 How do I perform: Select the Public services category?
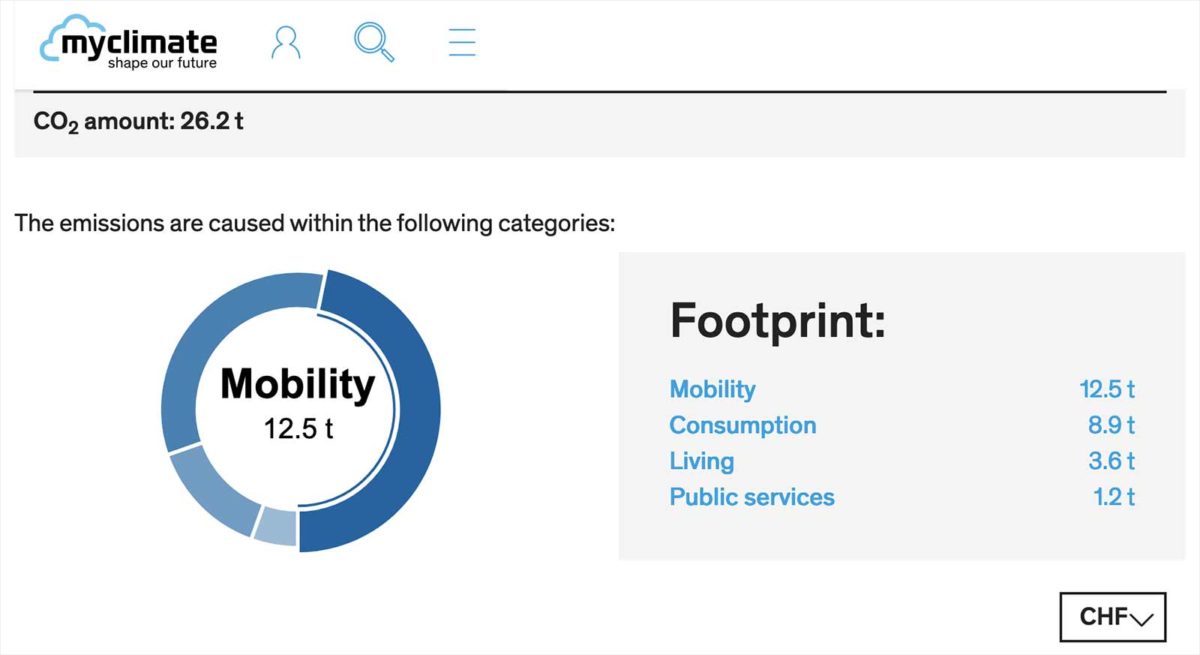tap(752, 497)
